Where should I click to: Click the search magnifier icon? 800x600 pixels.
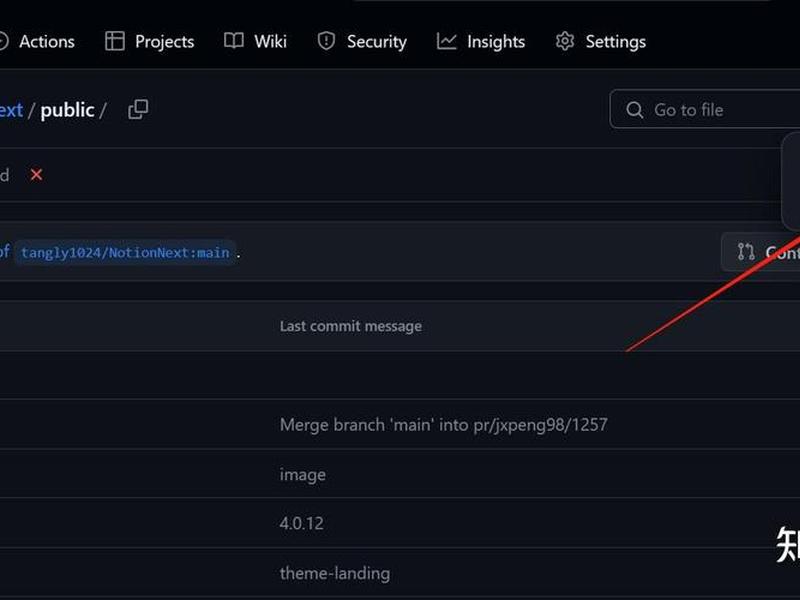click(634, 110)
